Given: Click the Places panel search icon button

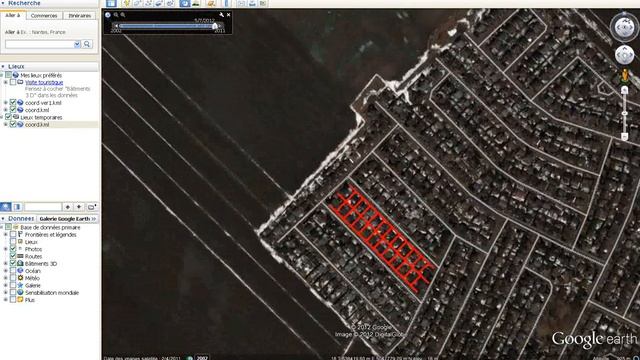Looking at the screenshot, I should click(x=6, y=207).
